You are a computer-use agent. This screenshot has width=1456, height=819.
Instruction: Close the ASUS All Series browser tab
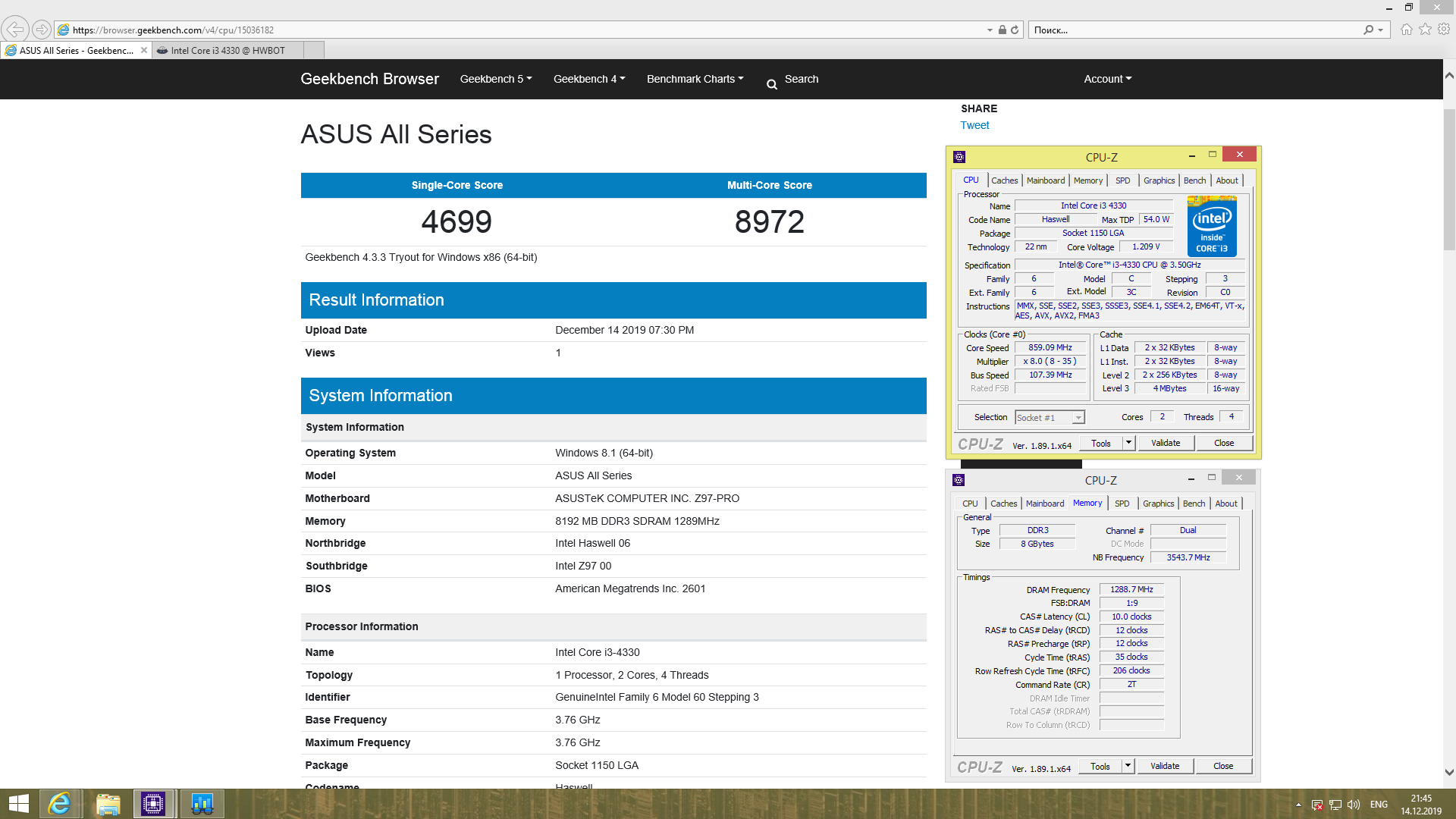[x=144, y=50]
